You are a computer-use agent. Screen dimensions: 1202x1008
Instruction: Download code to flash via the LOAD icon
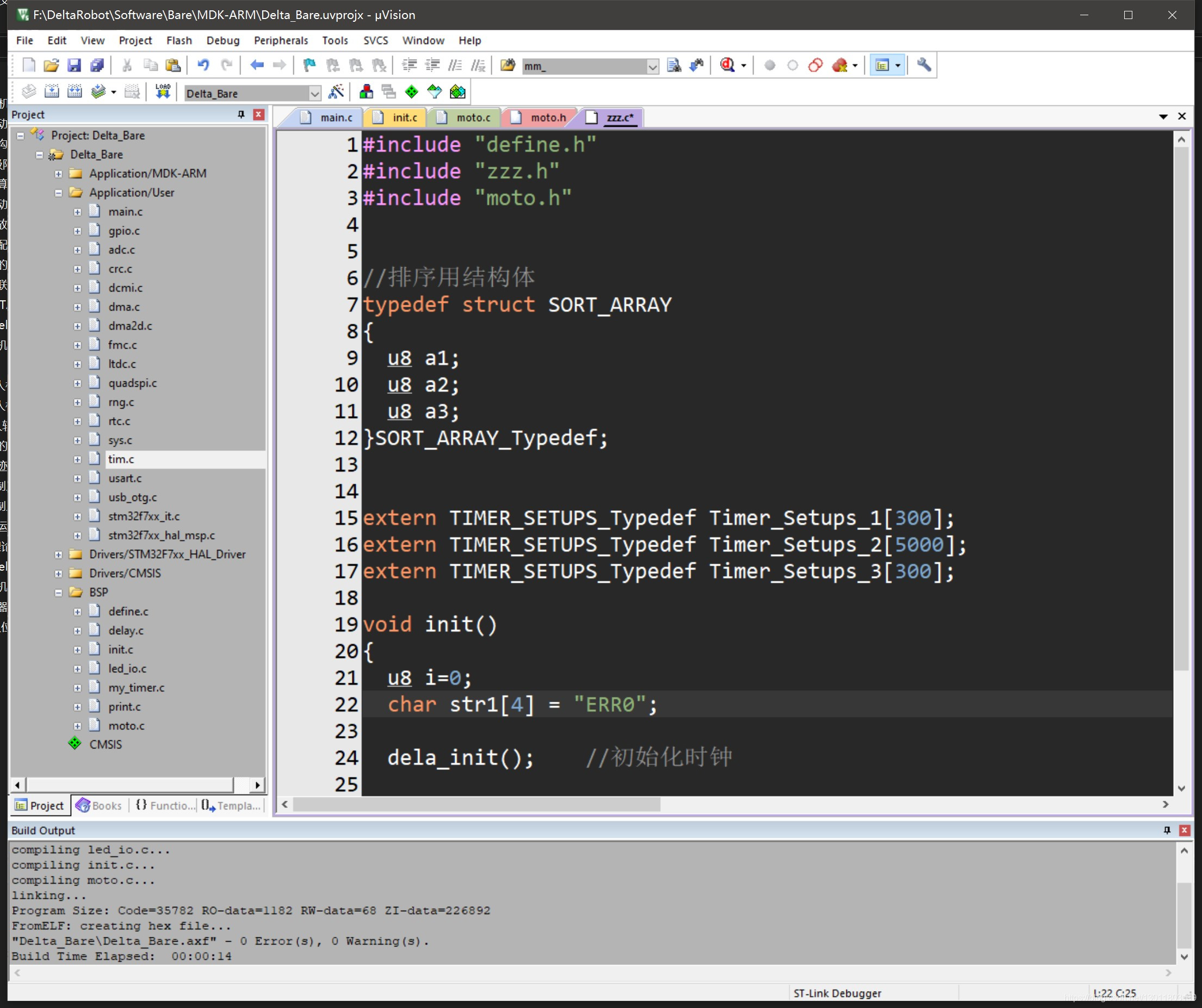click(163, 91)
